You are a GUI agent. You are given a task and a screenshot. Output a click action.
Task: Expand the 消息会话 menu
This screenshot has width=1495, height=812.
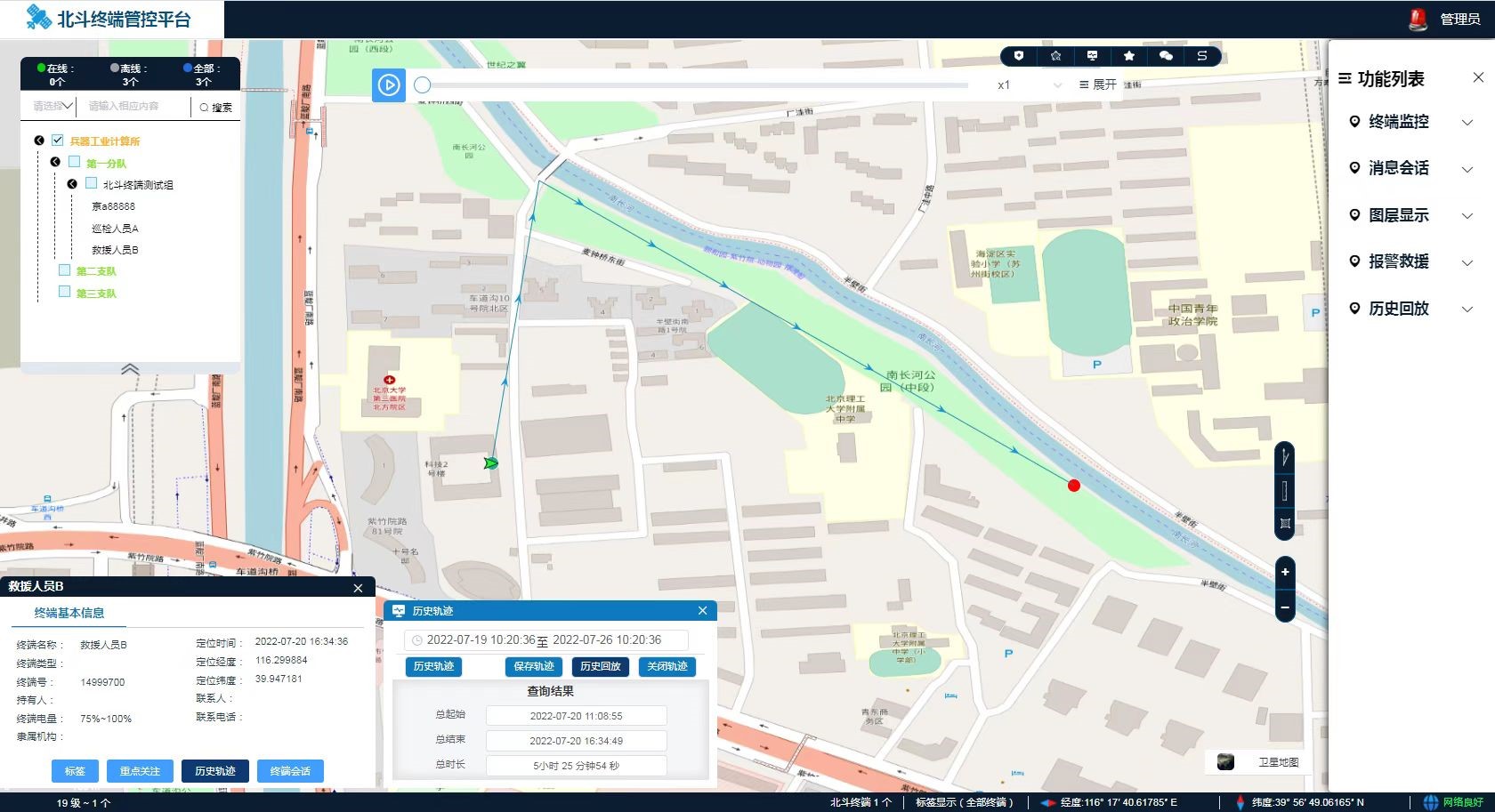1412,168
